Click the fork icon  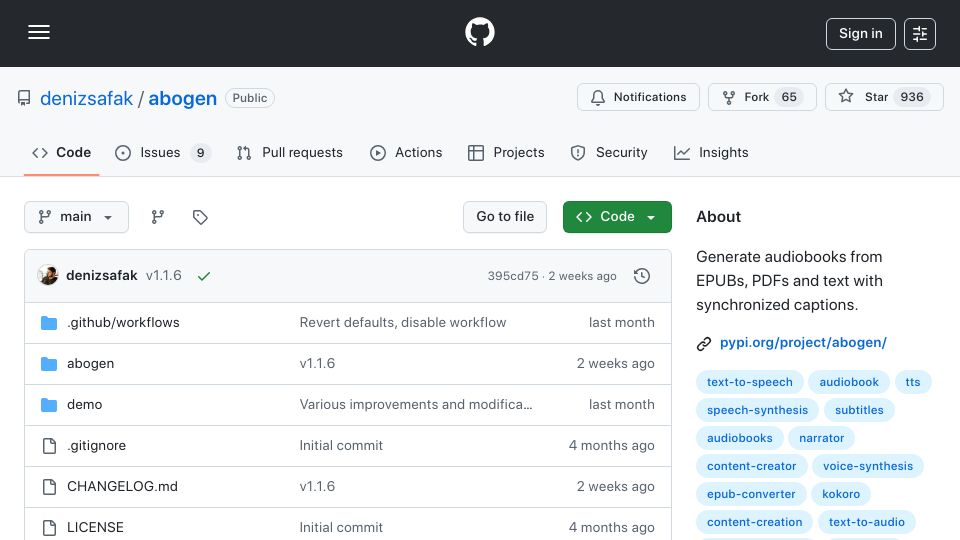tap(729, 97)
